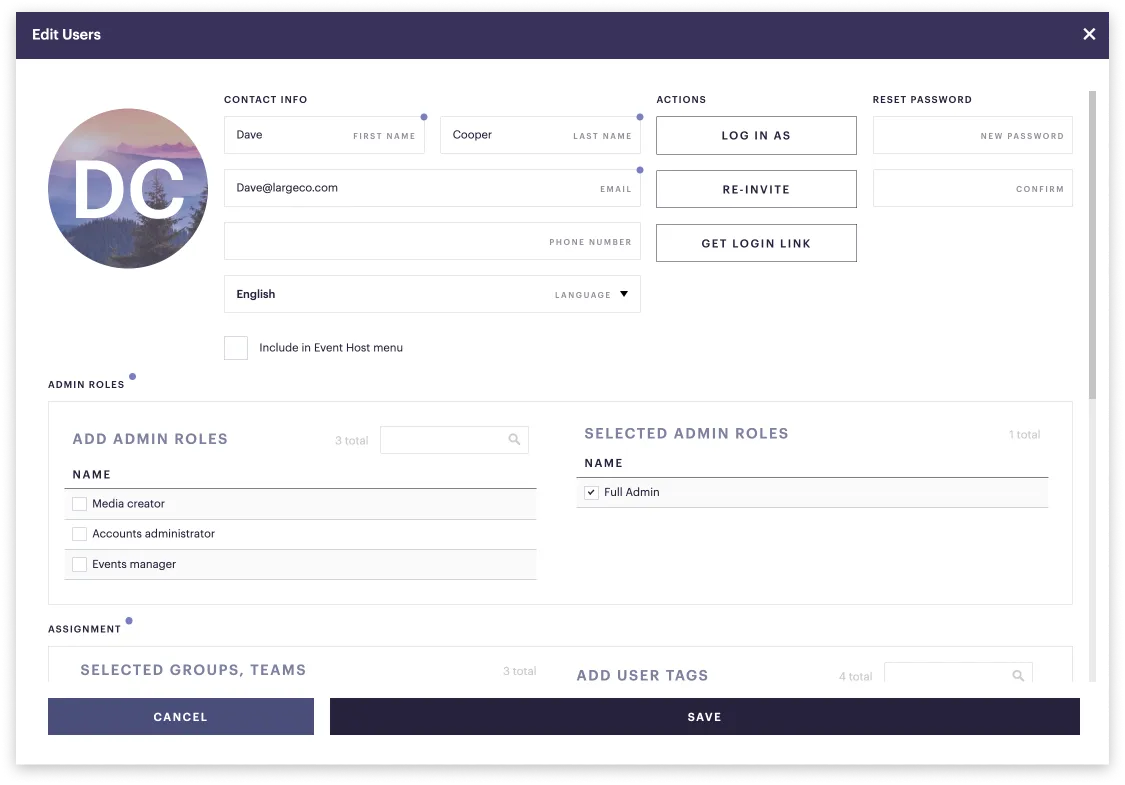Open the Language dropdown arrow
The height and width of the screenshot is (785, 1125).
(x=624, y=294)
